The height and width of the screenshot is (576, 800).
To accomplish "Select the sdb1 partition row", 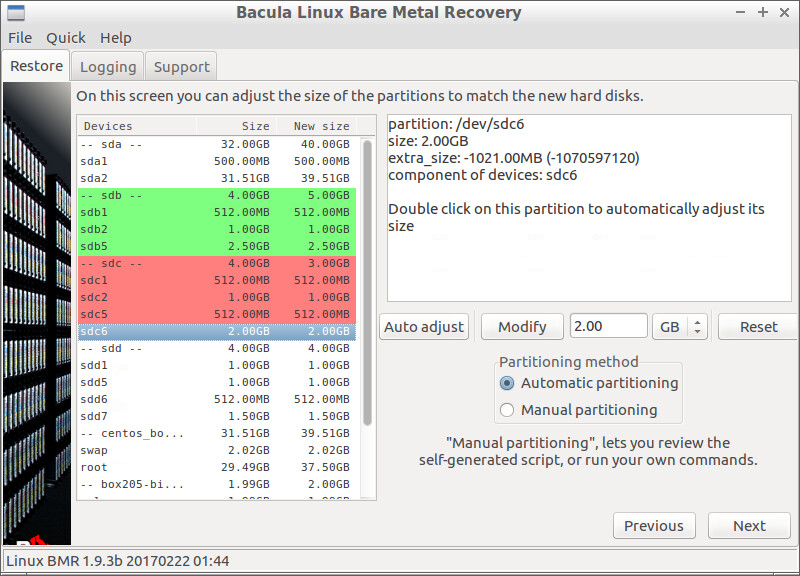I will pos(217,212).
